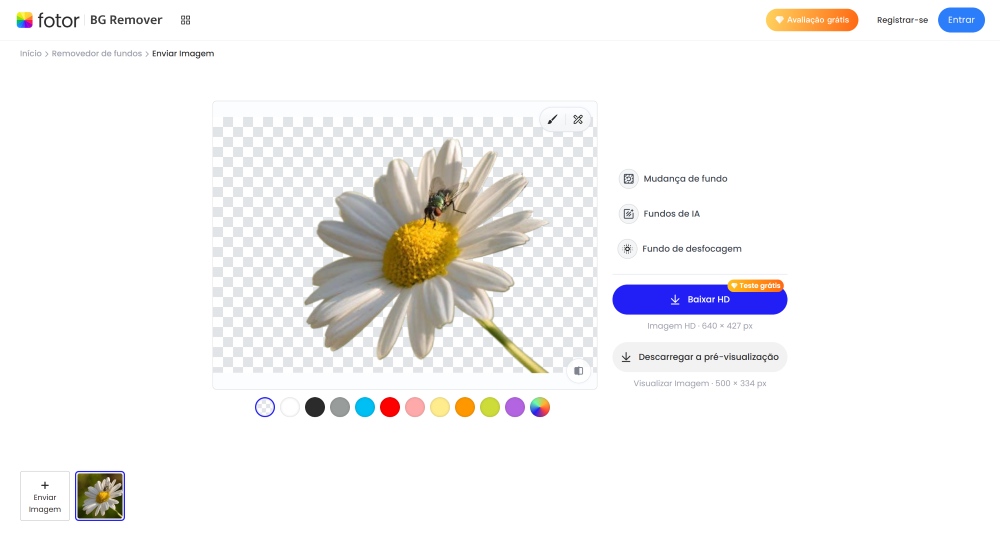The image size is (1000, 541).
Task: Open the apps grid menu icon
Action: coord(186,20)
